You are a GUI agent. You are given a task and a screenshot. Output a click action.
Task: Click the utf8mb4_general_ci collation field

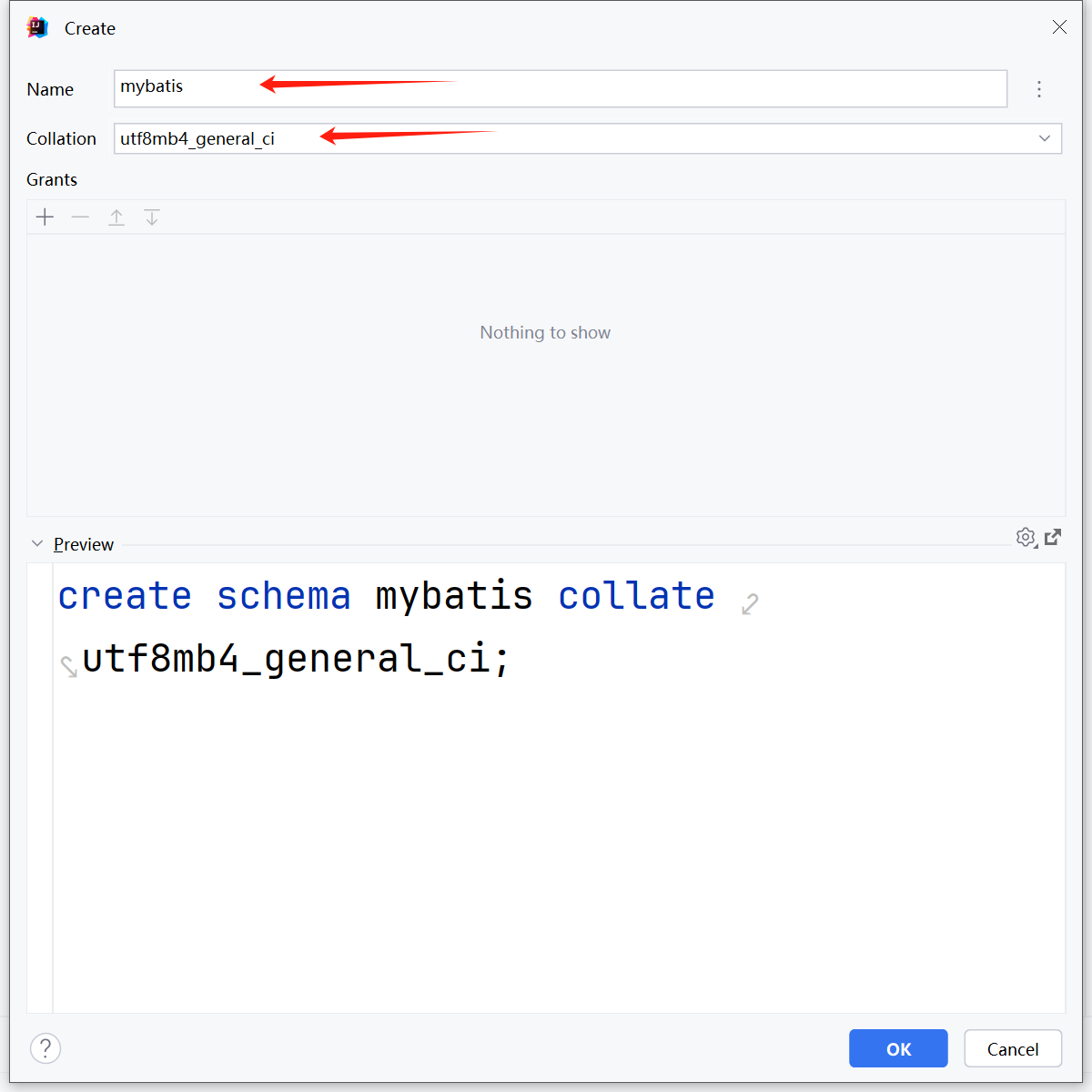pyautogui.click(x=588, y=138)
